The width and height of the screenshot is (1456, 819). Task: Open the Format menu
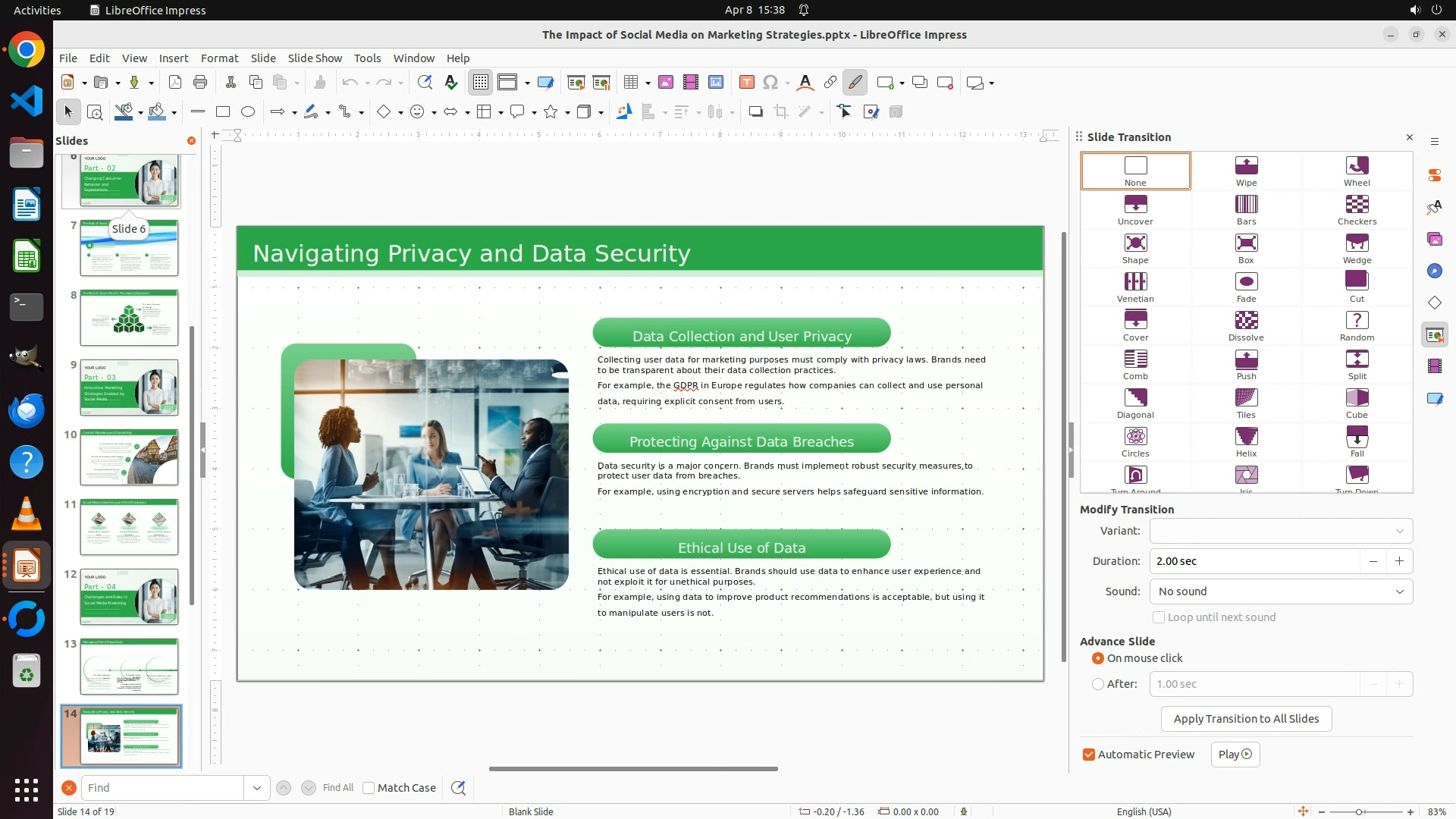219,58
